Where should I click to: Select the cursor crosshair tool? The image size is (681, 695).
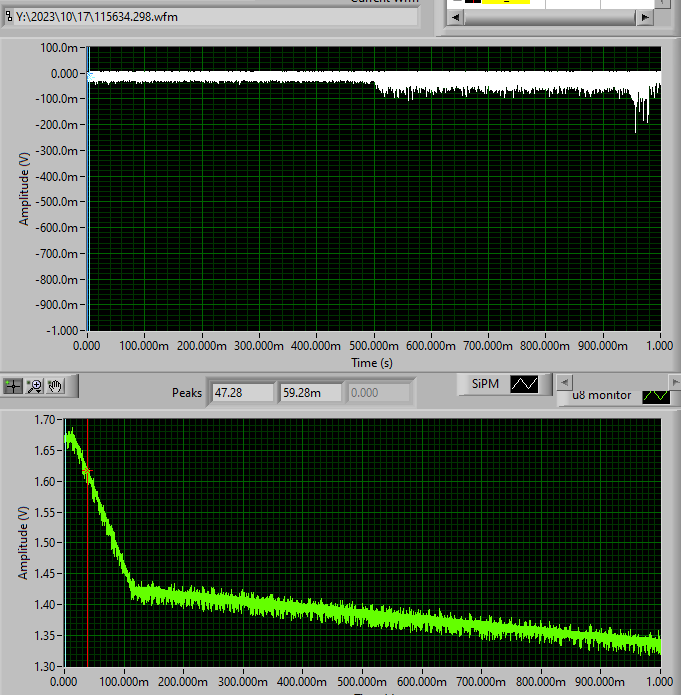point(13,386)
